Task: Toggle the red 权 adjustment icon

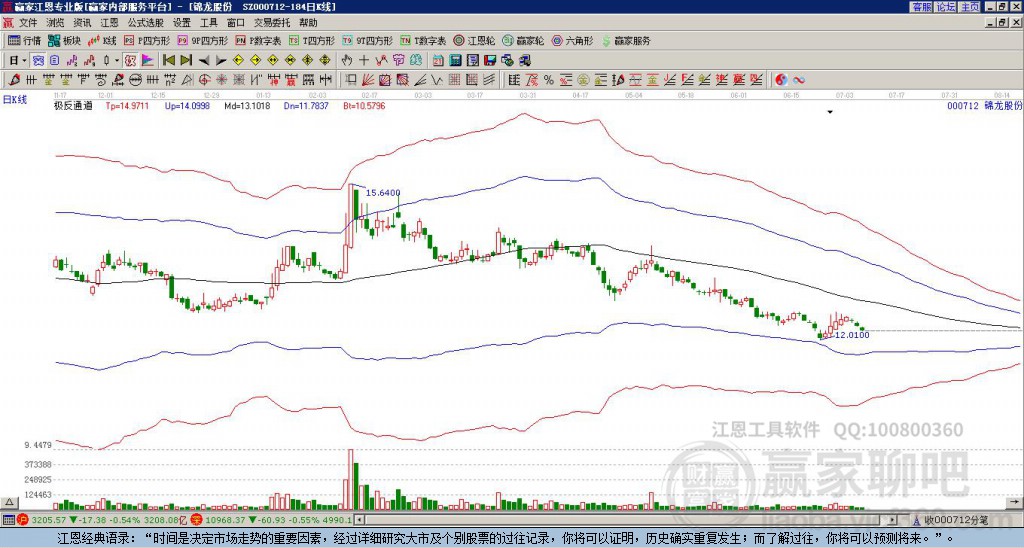Action: (x=130, y=61)
